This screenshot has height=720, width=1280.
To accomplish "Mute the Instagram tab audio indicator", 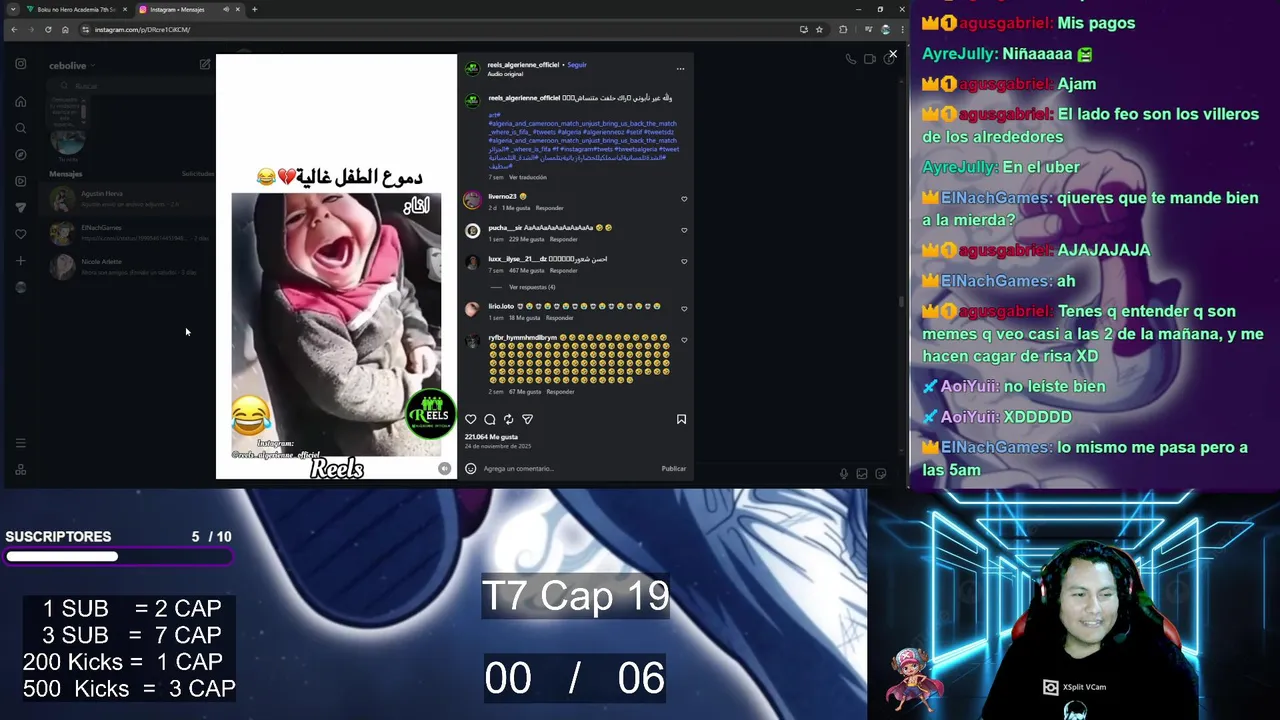I will (x=226, y=9).
